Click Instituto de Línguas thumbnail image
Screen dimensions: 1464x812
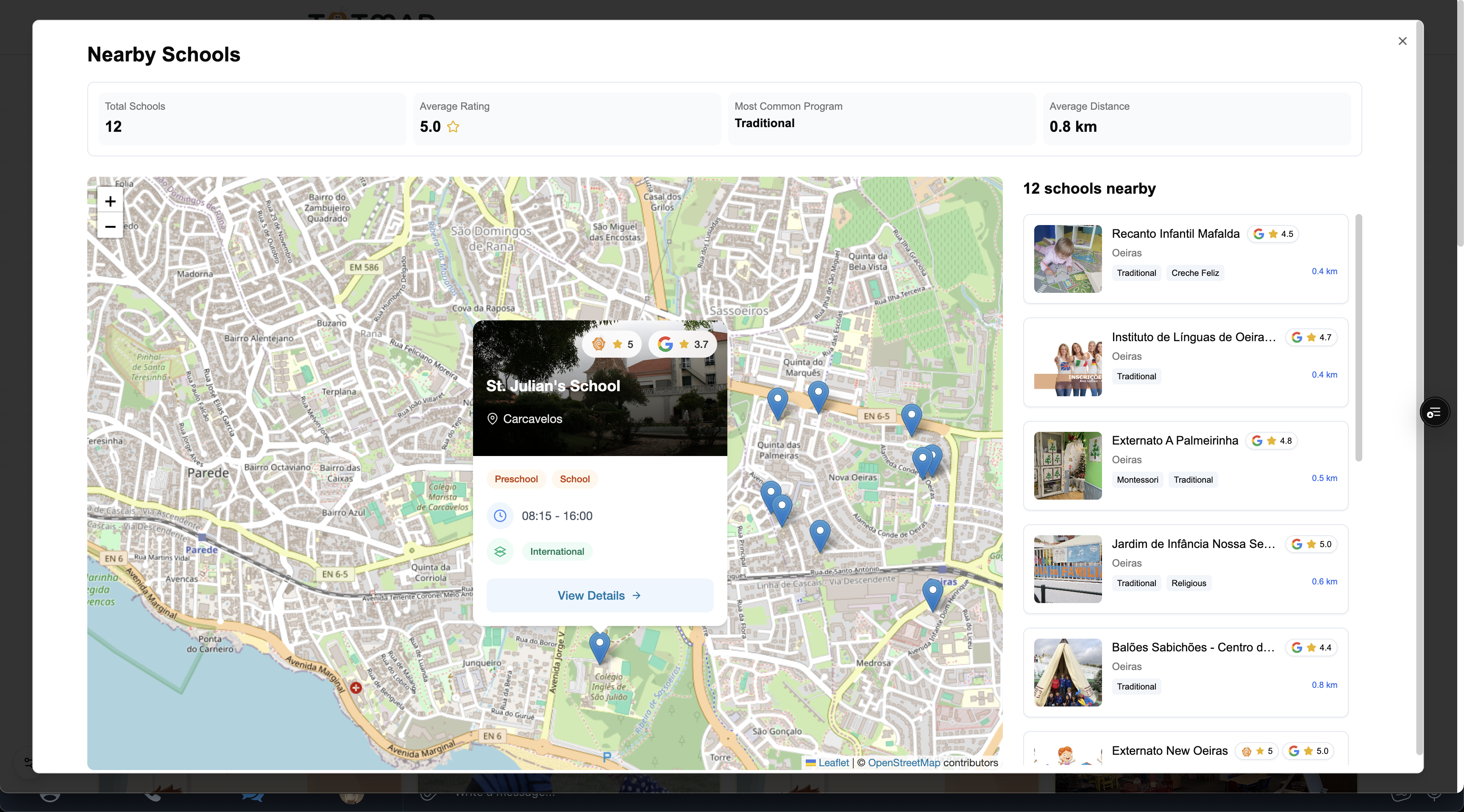(x=1067, y=362)
